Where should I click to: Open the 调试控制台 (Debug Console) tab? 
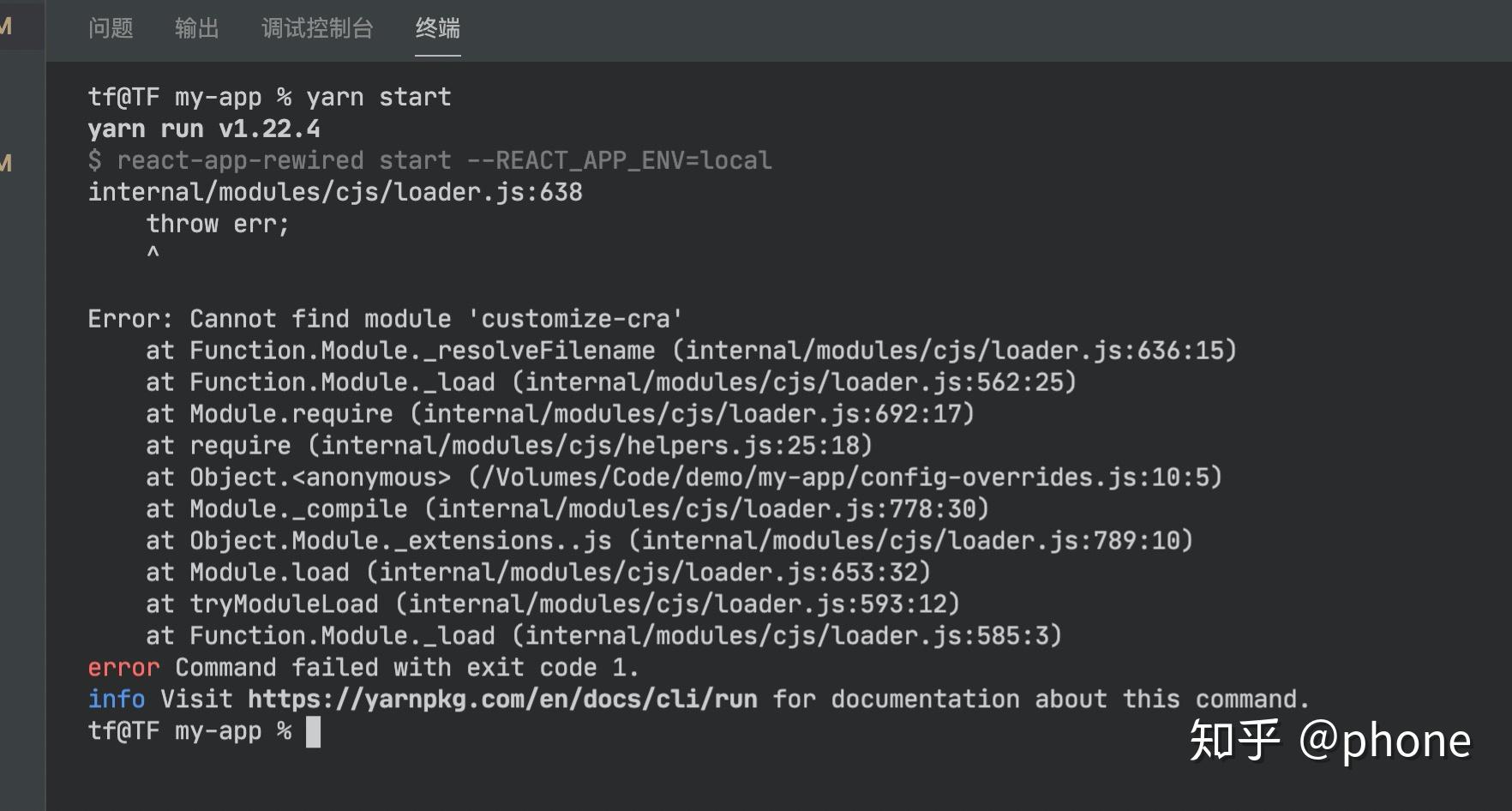click(x=316, y=28)
